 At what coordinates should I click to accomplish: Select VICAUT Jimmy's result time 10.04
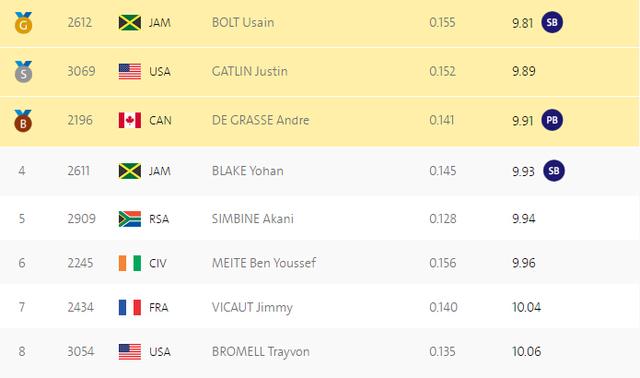point(527,307)
